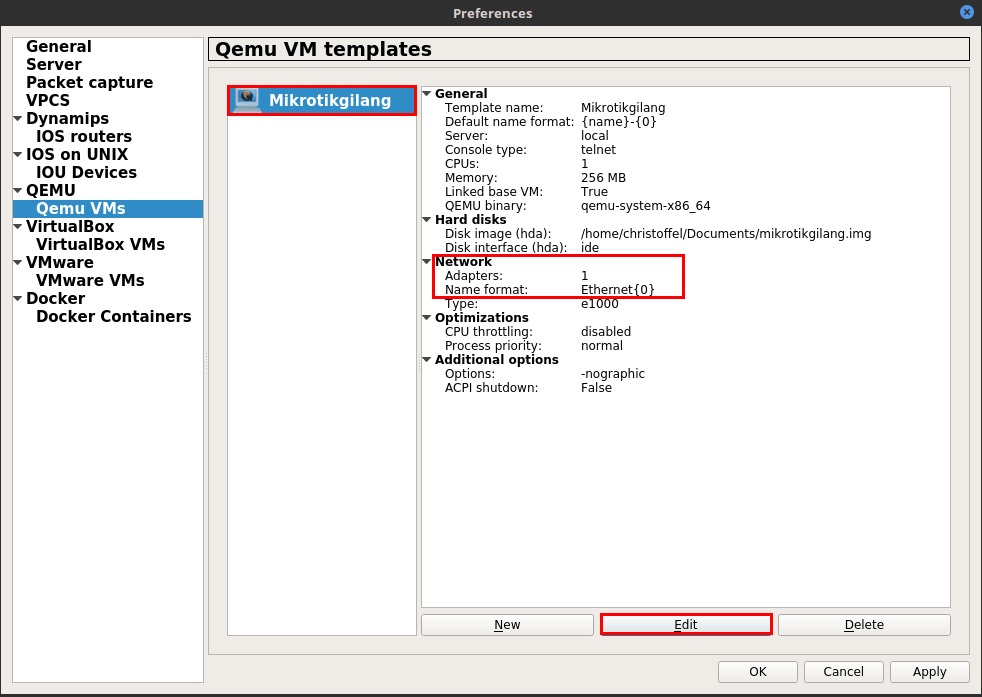
Task: Click the QEMU category label
Action: pos(51,190)
